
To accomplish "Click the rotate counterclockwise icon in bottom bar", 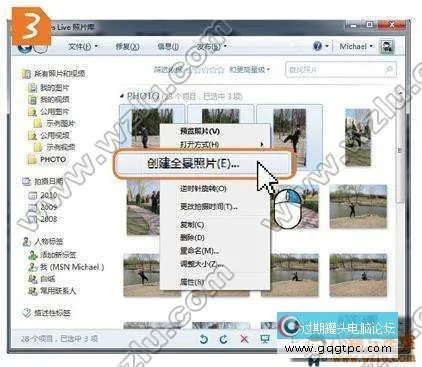I will 203,339.
